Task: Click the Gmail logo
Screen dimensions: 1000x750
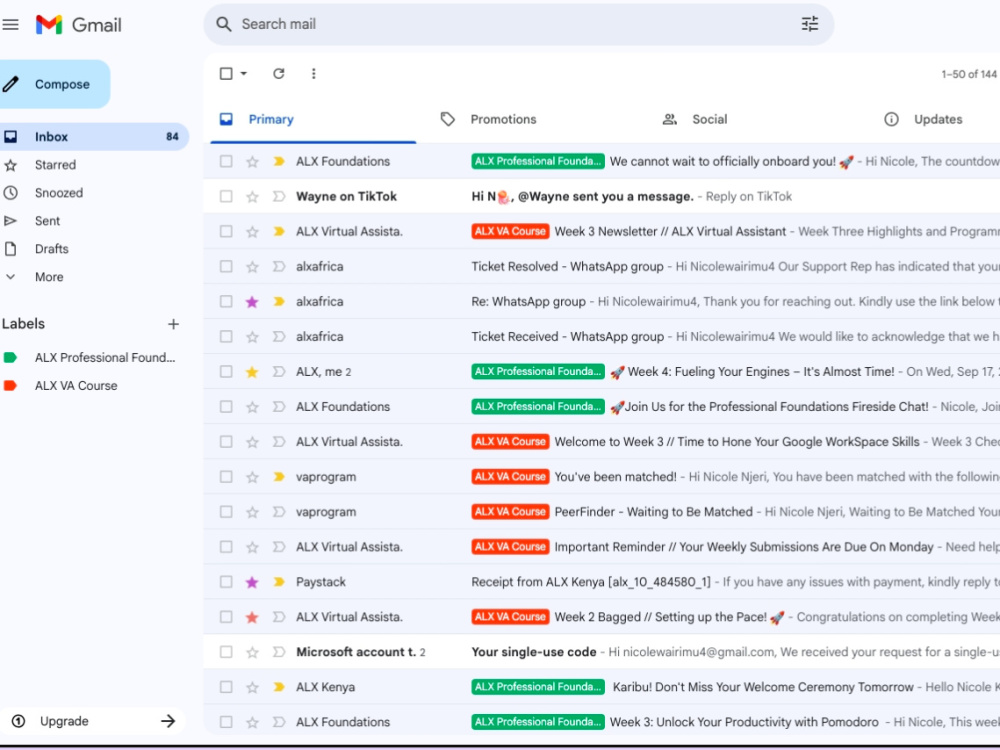Action: (78, 25)
